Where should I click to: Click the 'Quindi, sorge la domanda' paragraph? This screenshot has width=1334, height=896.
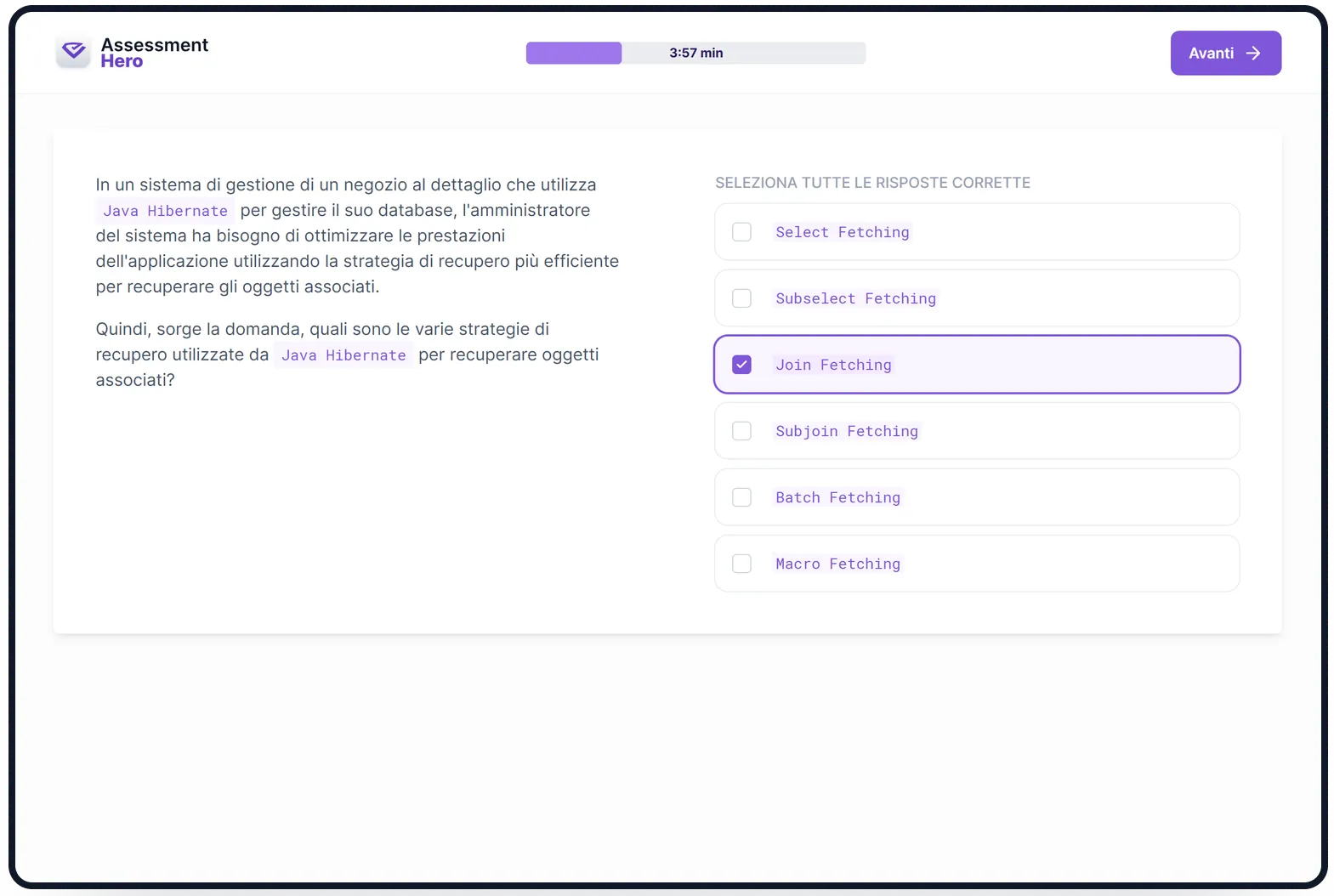347,354
